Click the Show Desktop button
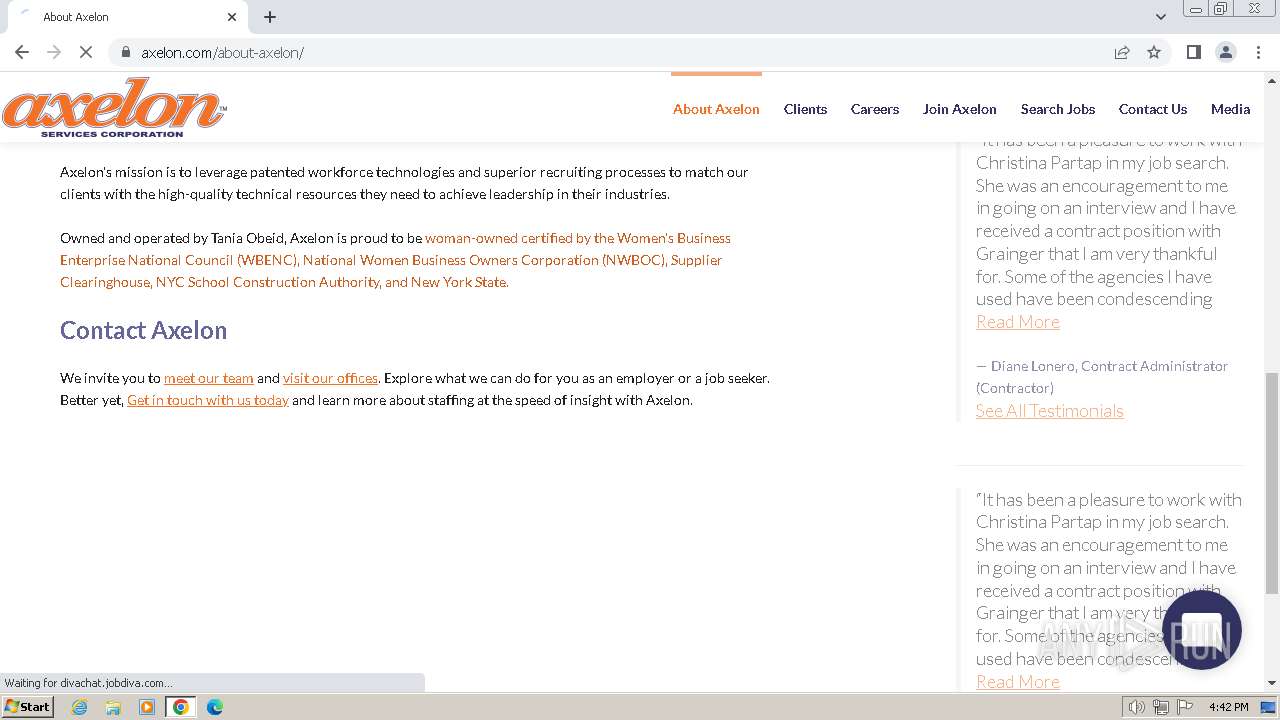Viewport: 1280px width, 720px height. coord(1269,707)
